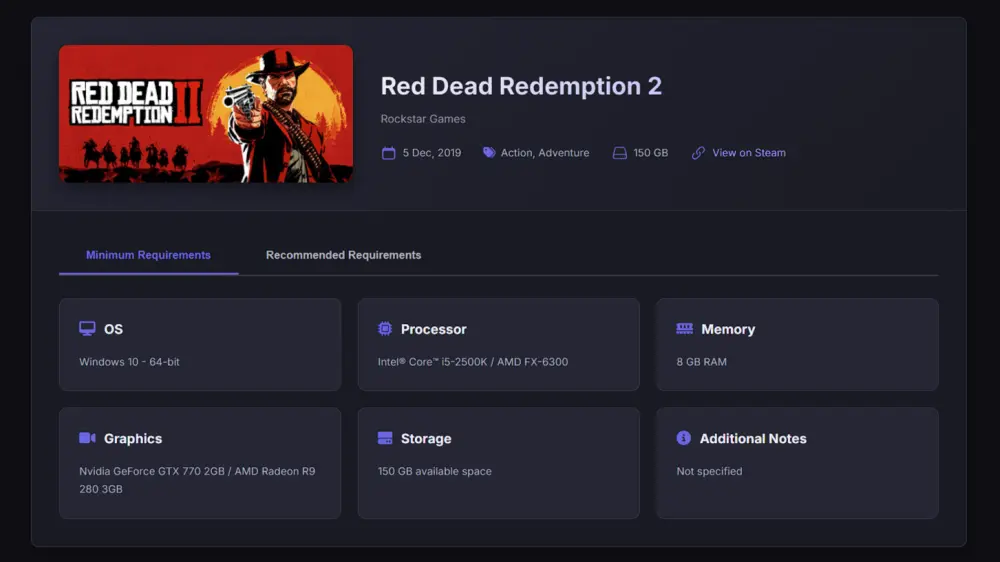Open the View on Steam link
The width and height of the screenshot is (1000, 562).
(749, 153)
